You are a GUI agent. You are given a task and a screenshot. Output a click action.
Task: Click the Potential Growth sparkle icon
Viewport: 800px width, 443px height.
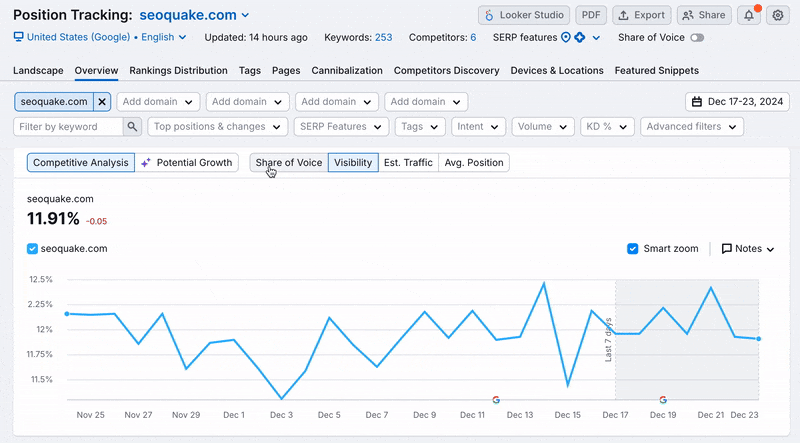click(146, 162)
